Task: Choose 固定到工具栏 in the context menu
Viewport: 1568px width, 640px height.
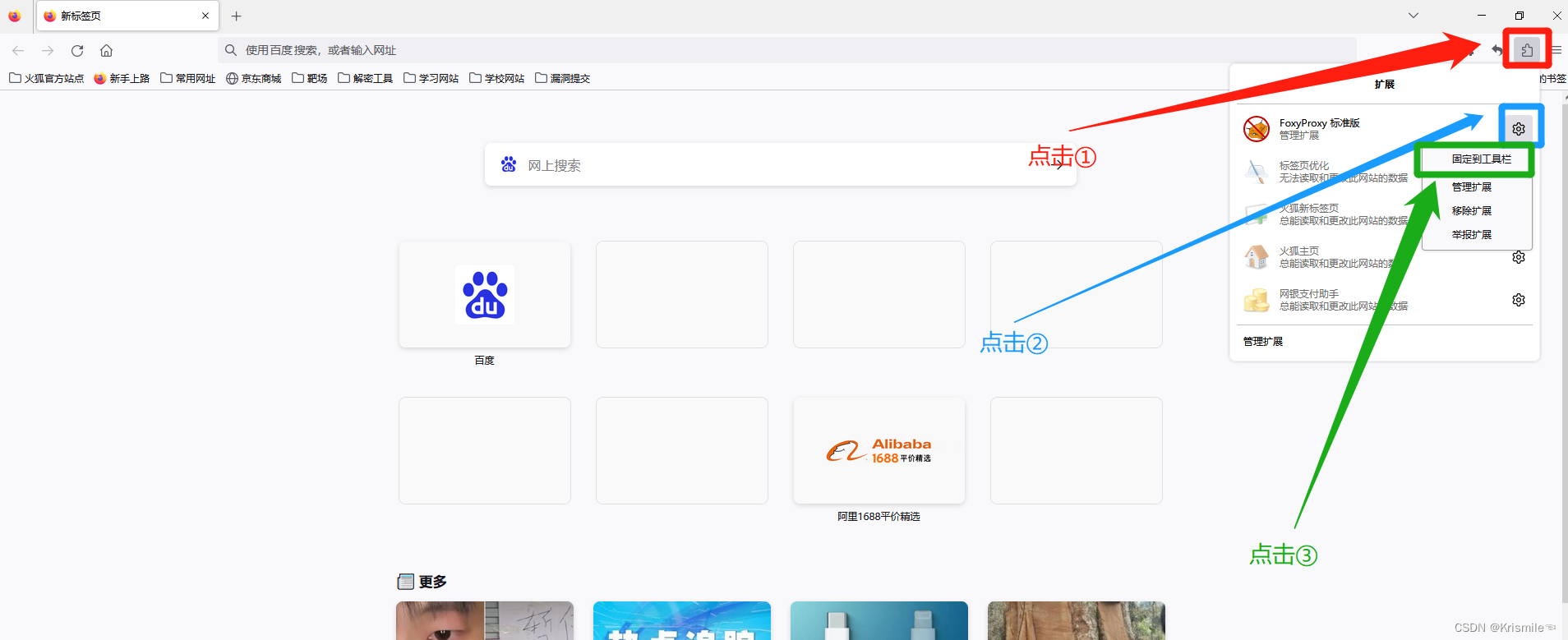Action: point(1477,159)
